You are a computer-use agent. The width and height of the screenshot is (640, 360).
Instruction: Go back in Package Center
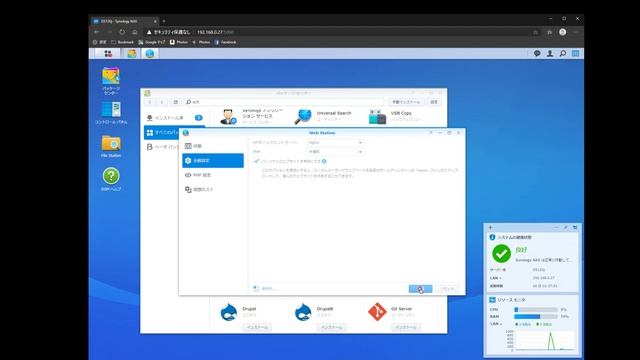[150, 102]
